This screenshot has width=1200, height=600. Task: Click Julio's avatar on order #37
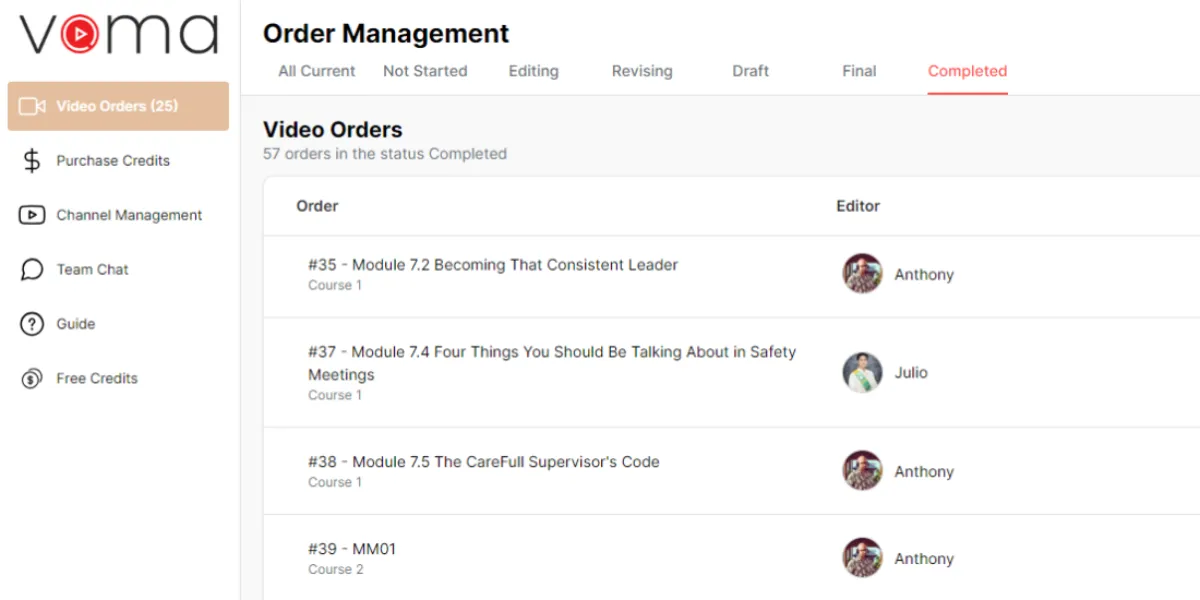tap(862, 372)
